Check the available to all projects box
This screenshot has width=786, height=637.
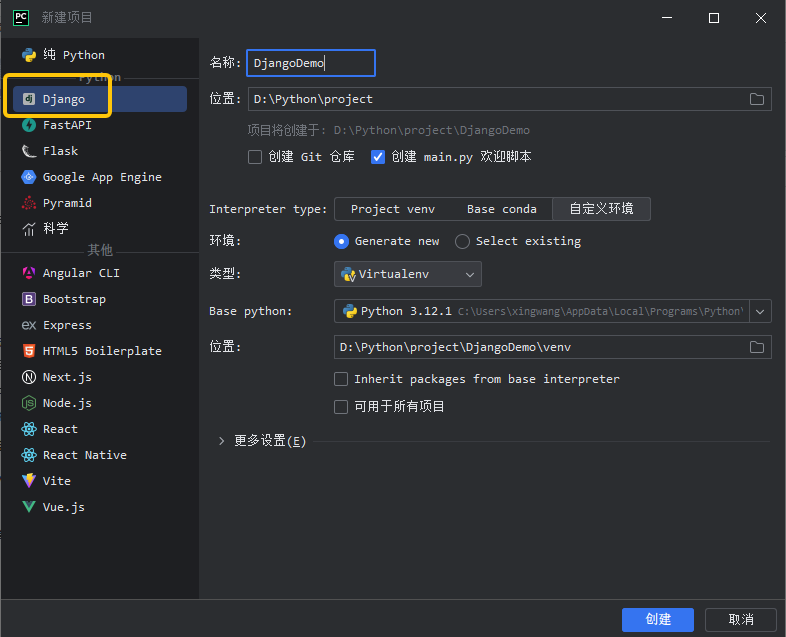tap(341, 406)
